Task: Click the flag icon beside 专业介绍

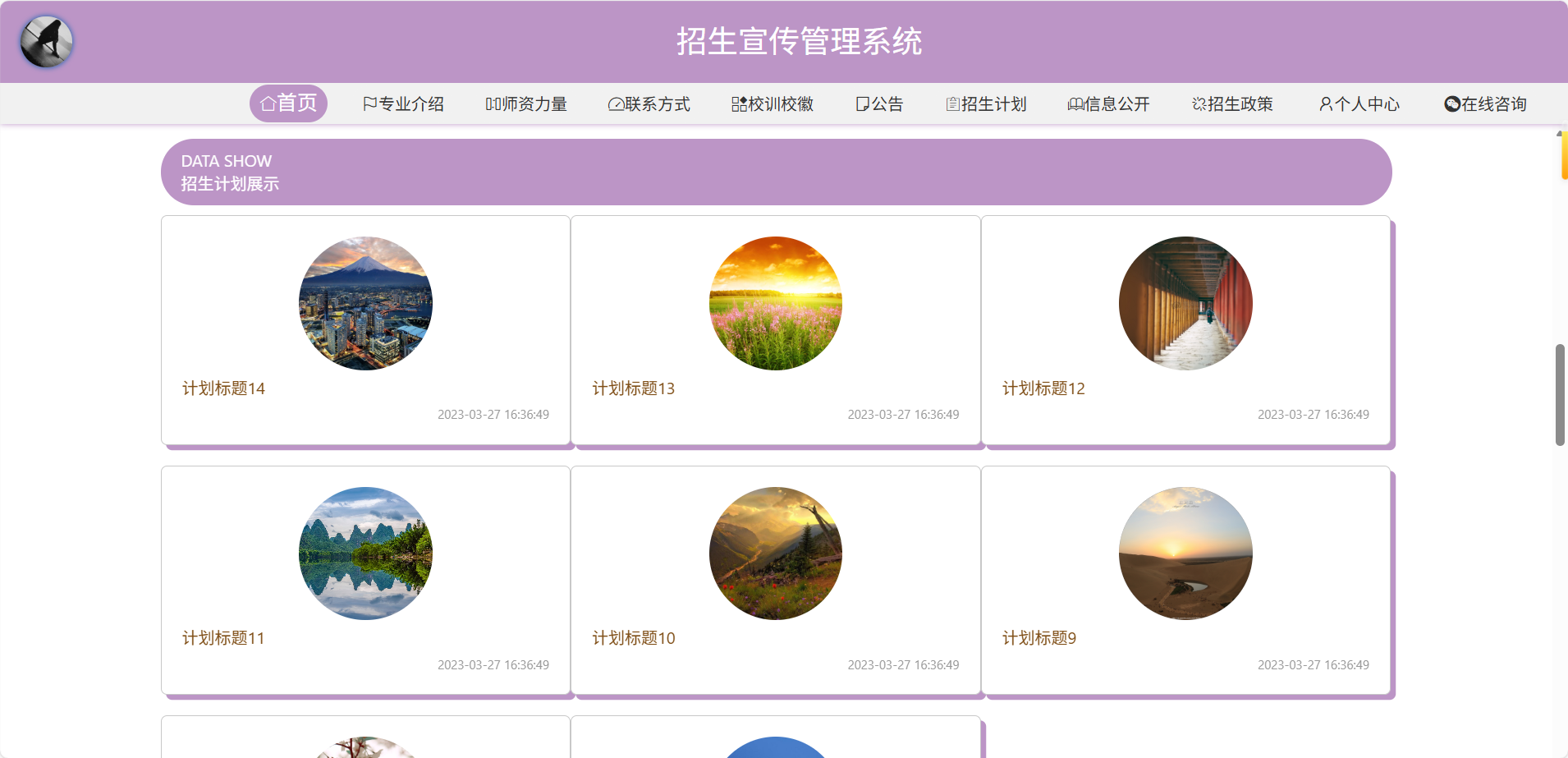Action: (x=370, y=103)
